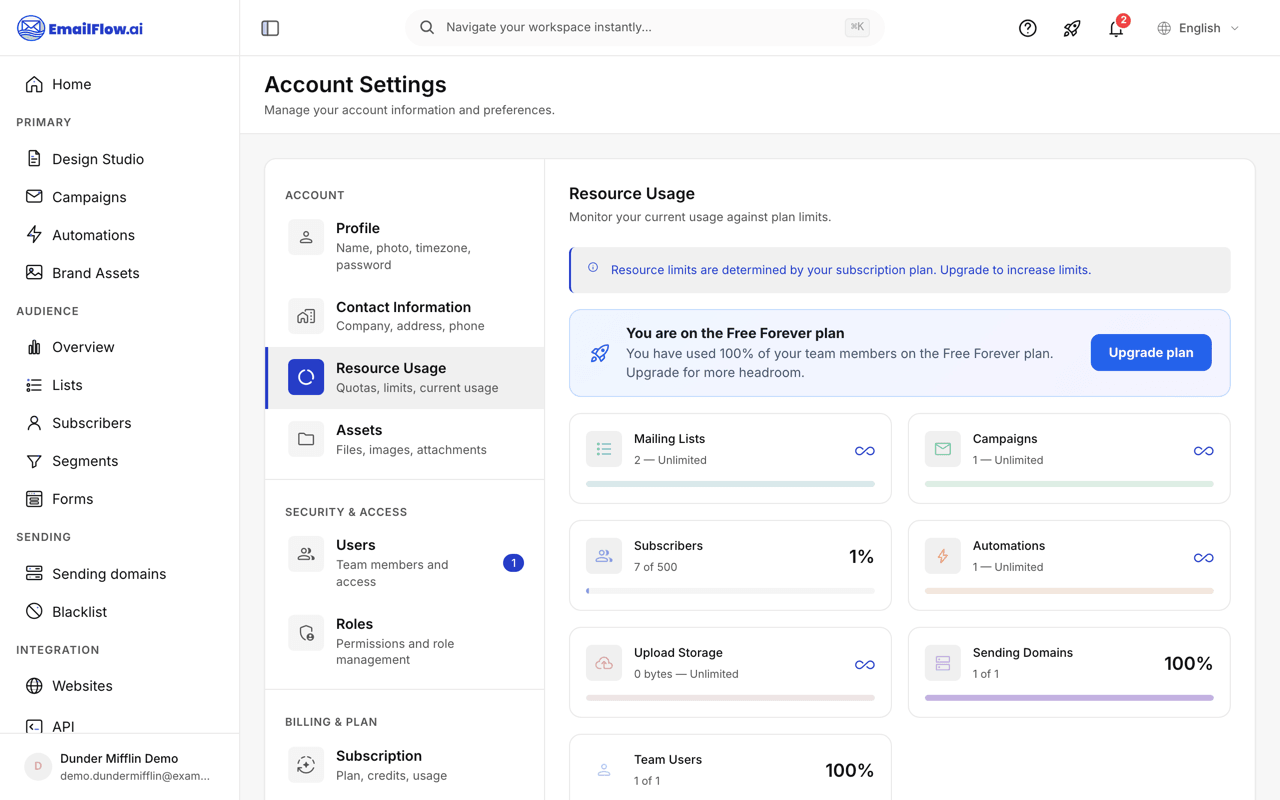Click the Overview bar chart icon

coord(34,347)
